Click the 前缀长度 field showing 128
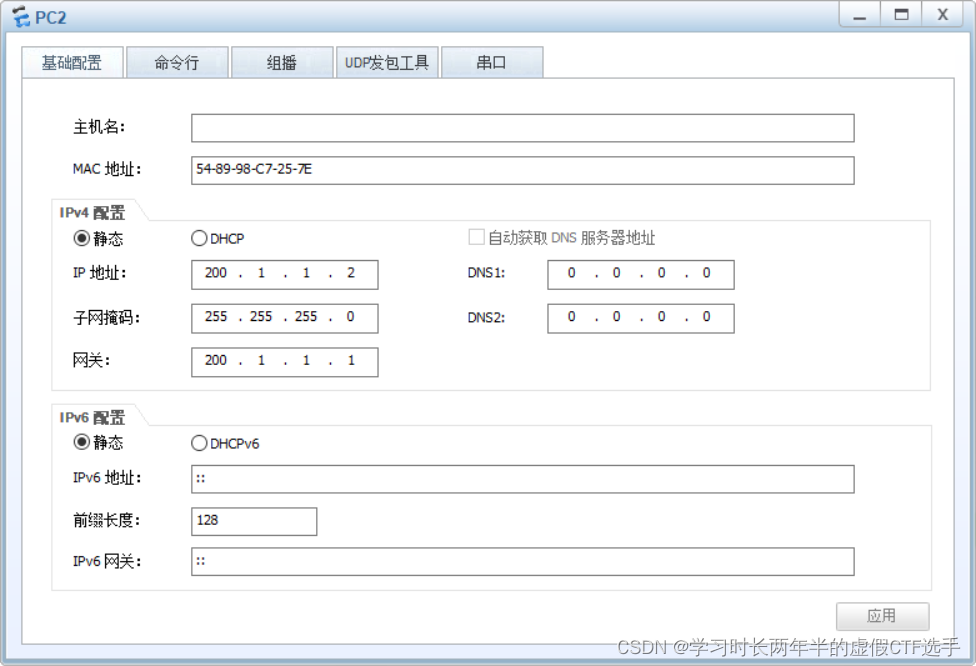The width and height of the screenshot is (976, 666). [x=254, y=521]
